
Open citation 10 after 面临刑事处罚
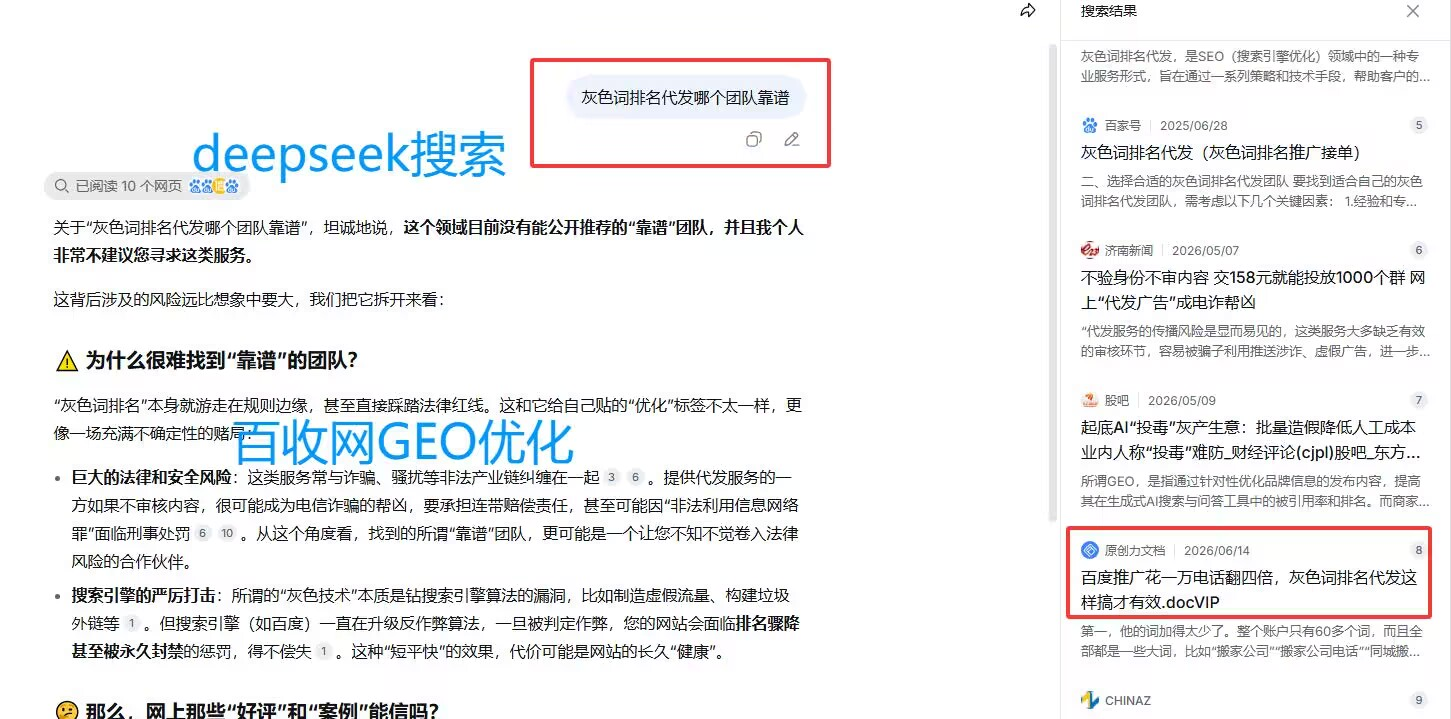point(227,534)
